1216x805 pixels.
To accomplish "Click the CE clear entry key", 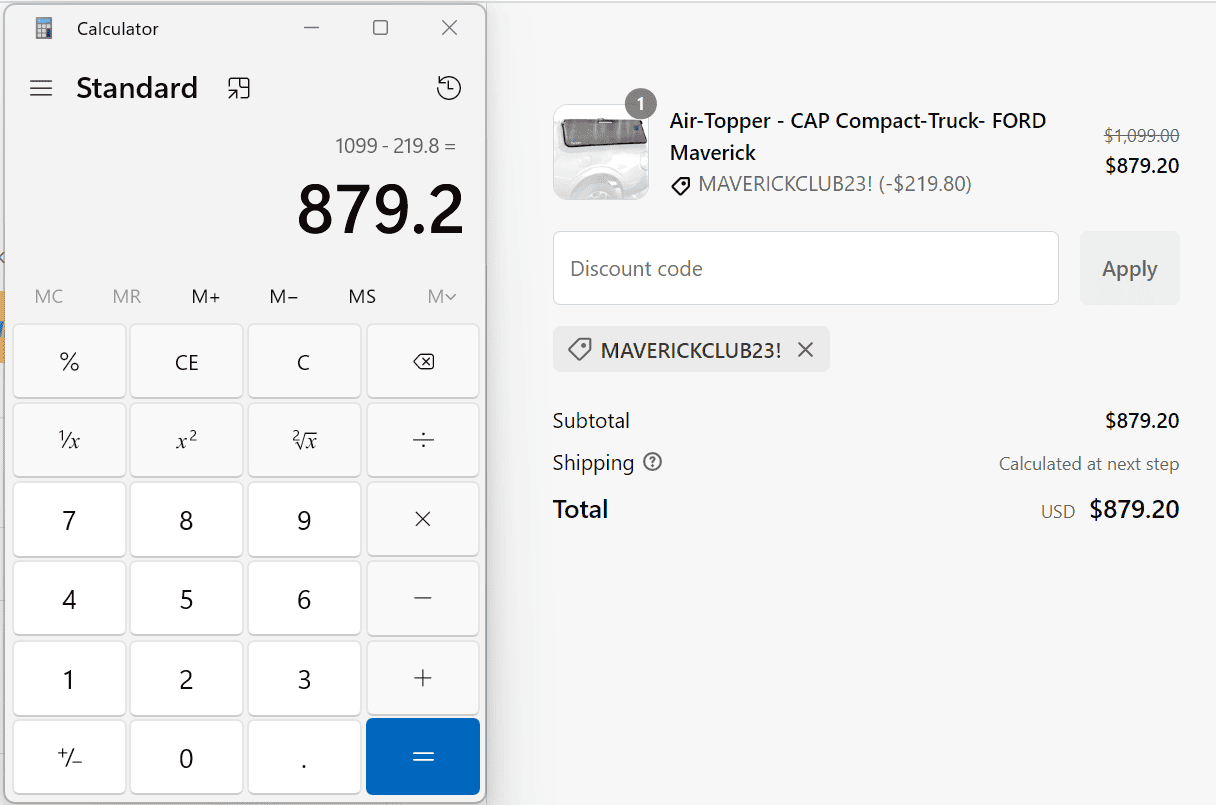I will pos(186,362).
